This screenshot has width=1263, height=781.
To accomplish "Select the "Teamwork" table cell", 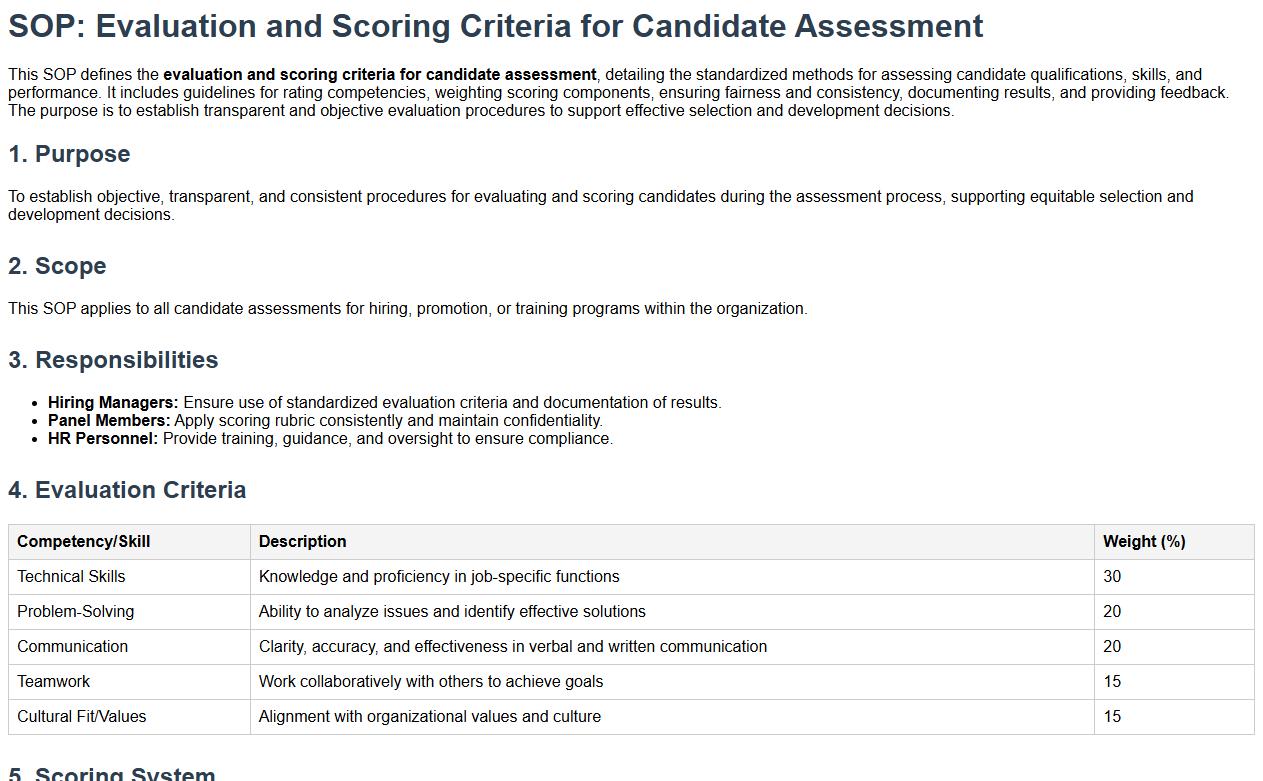I will tap(53, 682).
